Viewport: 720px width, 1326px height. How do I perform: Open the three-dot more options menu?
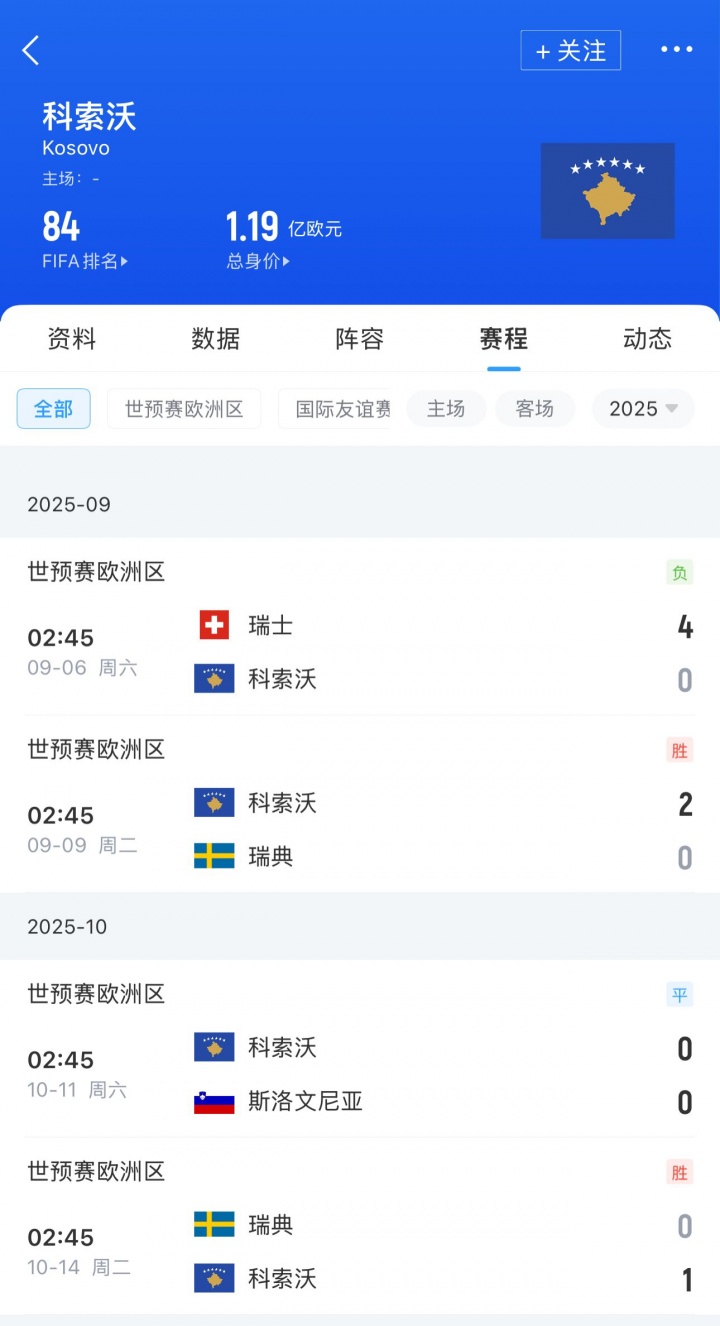click(676, 50)
